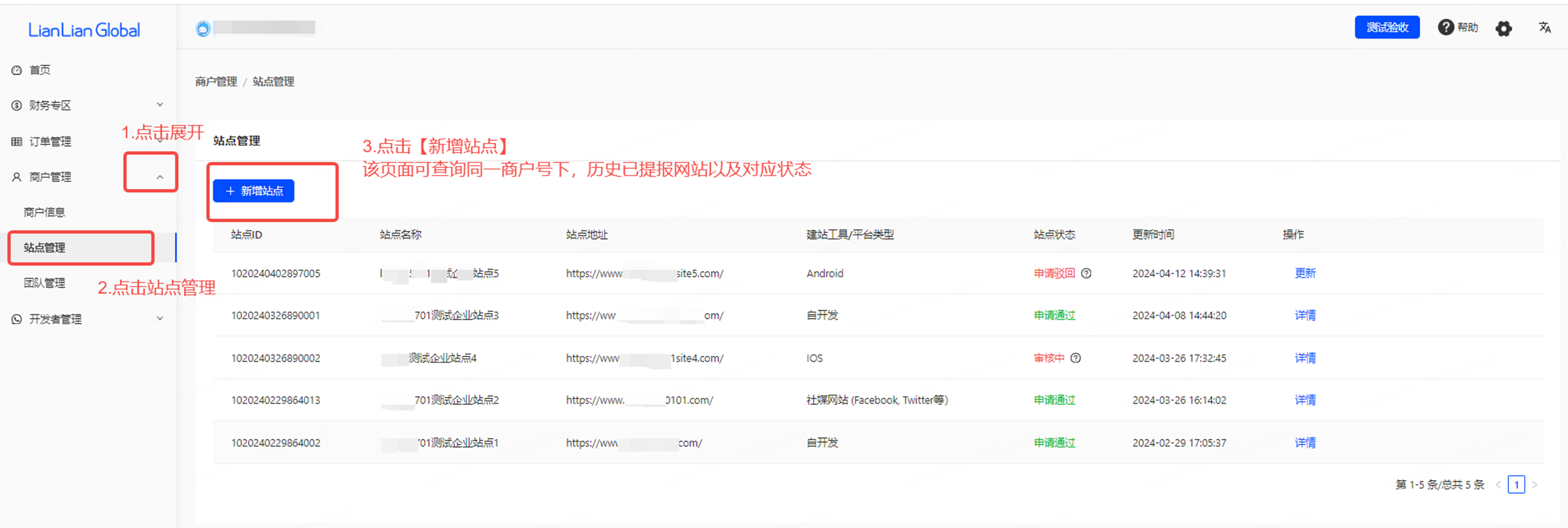
Task: Click site ID 1020240402897005
Action: click(x=276, y=273)
